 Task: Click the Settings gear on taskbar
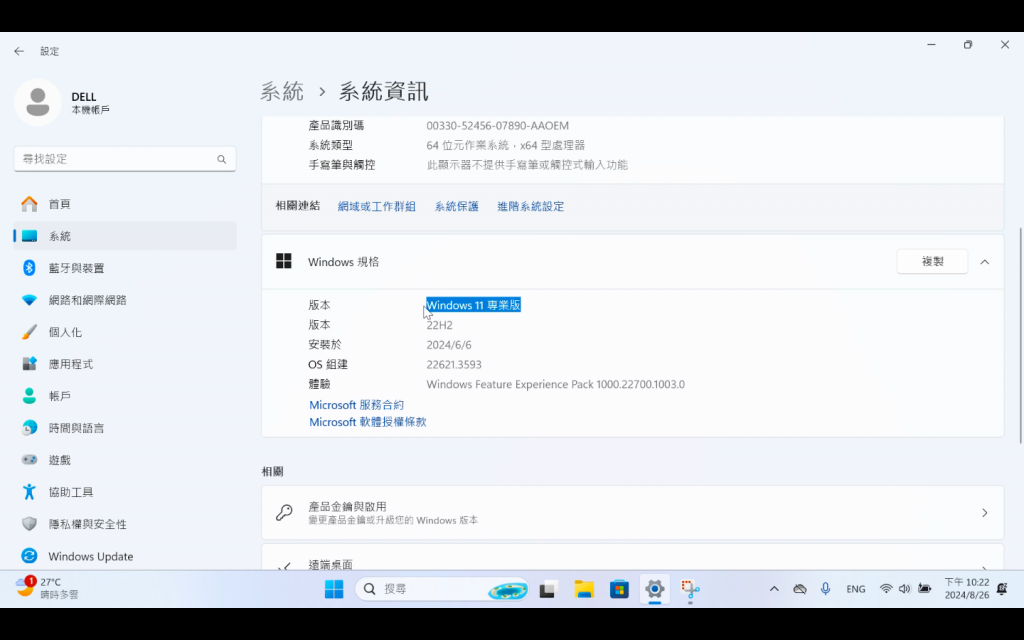point(654,589)
